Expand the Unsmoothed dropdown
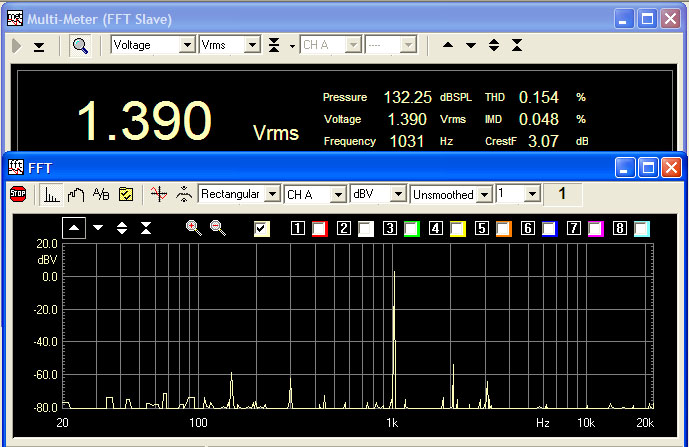 [486, 194]
